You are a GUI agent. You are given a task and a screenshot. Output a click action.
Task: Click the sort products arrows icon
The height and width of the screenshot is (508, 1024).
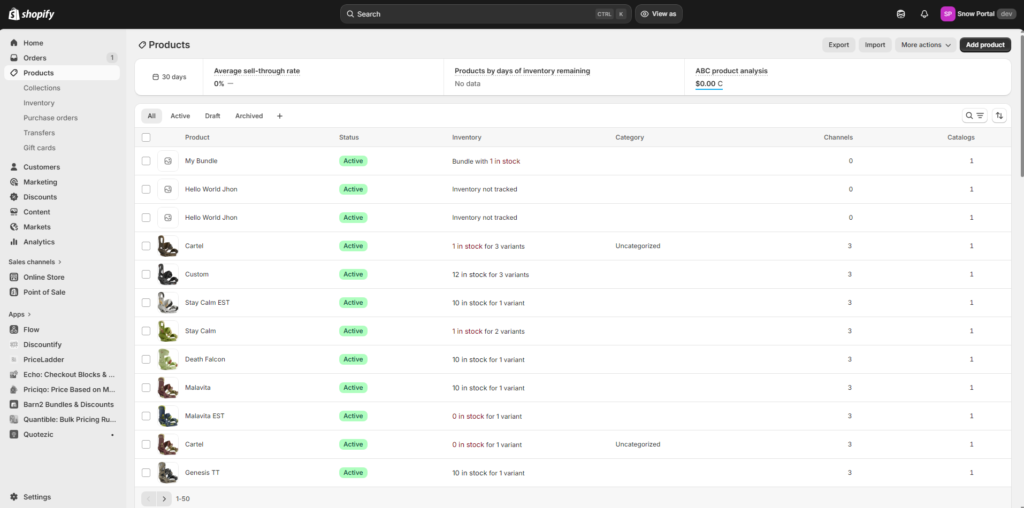pyautogui.click(x=998, y=116)
